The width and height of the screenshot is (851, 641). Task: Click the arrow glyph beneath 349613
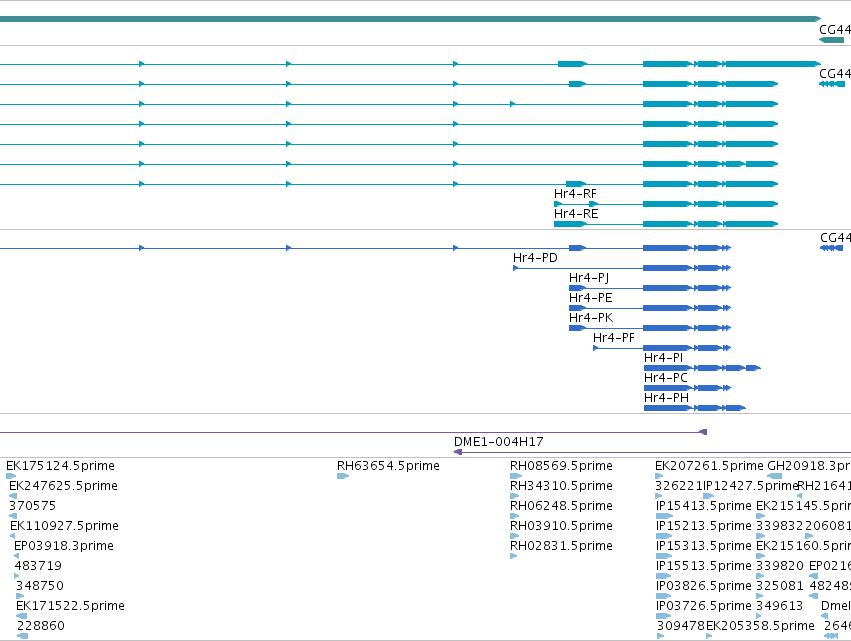(x=759, y=616)
